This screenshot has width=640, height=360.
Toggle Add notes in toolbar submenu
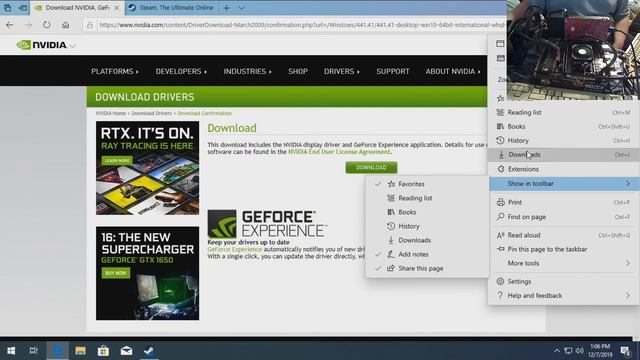427,254
